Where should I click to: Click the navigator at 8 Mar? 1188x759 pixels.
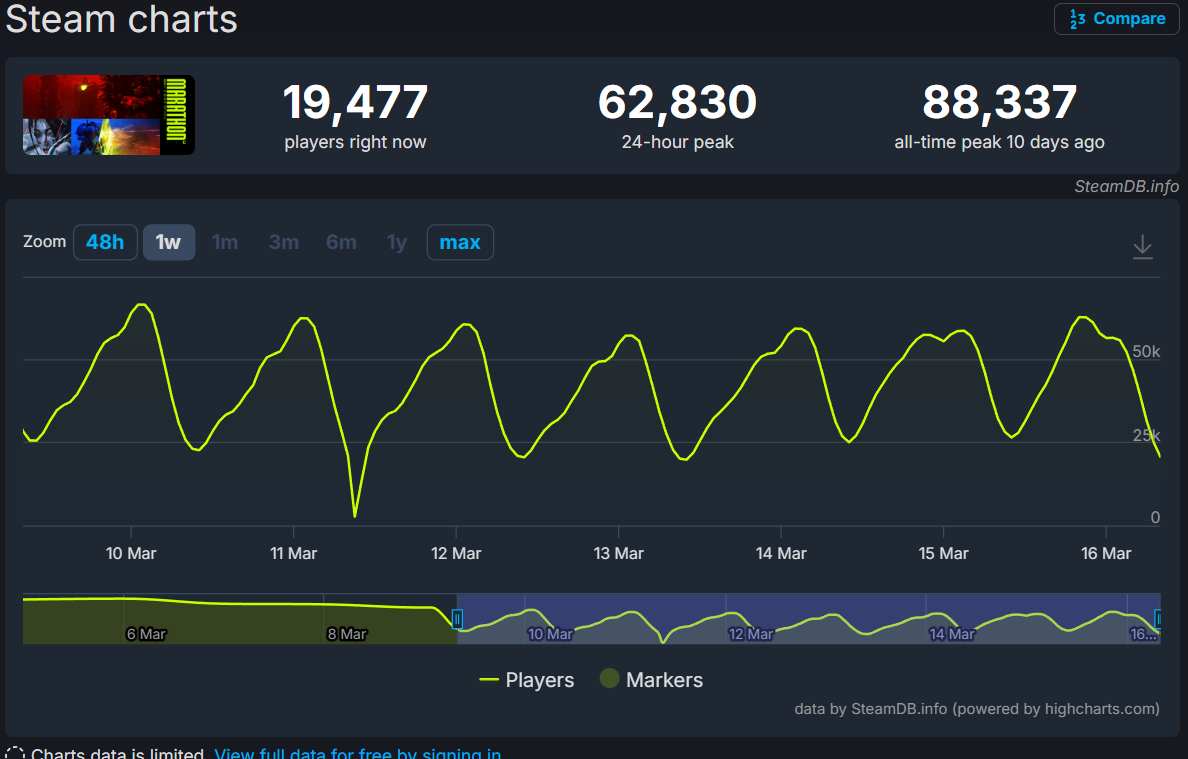[347, 634]
